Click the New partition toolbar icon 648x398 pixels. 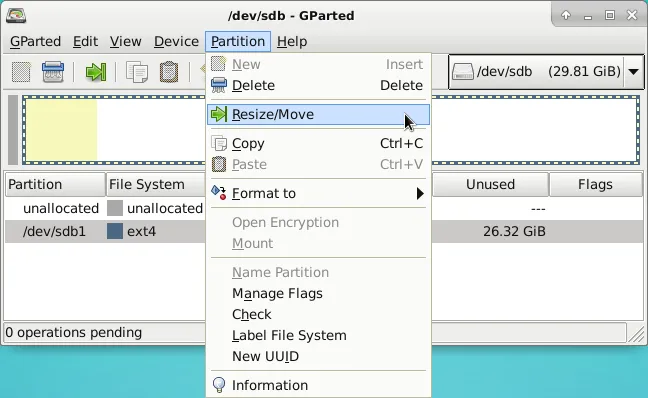click(21, 72)
